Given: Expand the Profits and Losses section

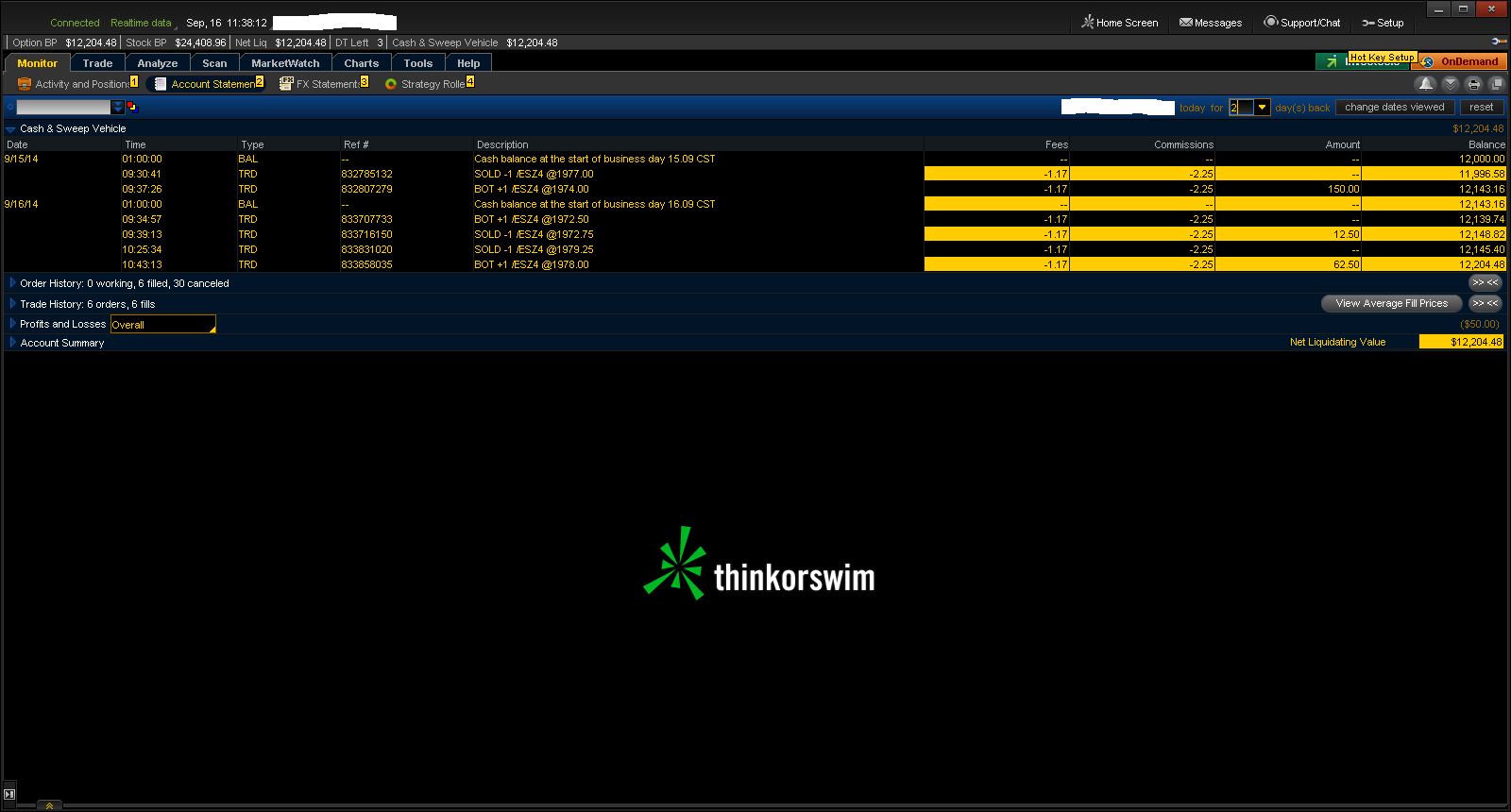Looking at the screenshot, I should click(x=12, y=323).
